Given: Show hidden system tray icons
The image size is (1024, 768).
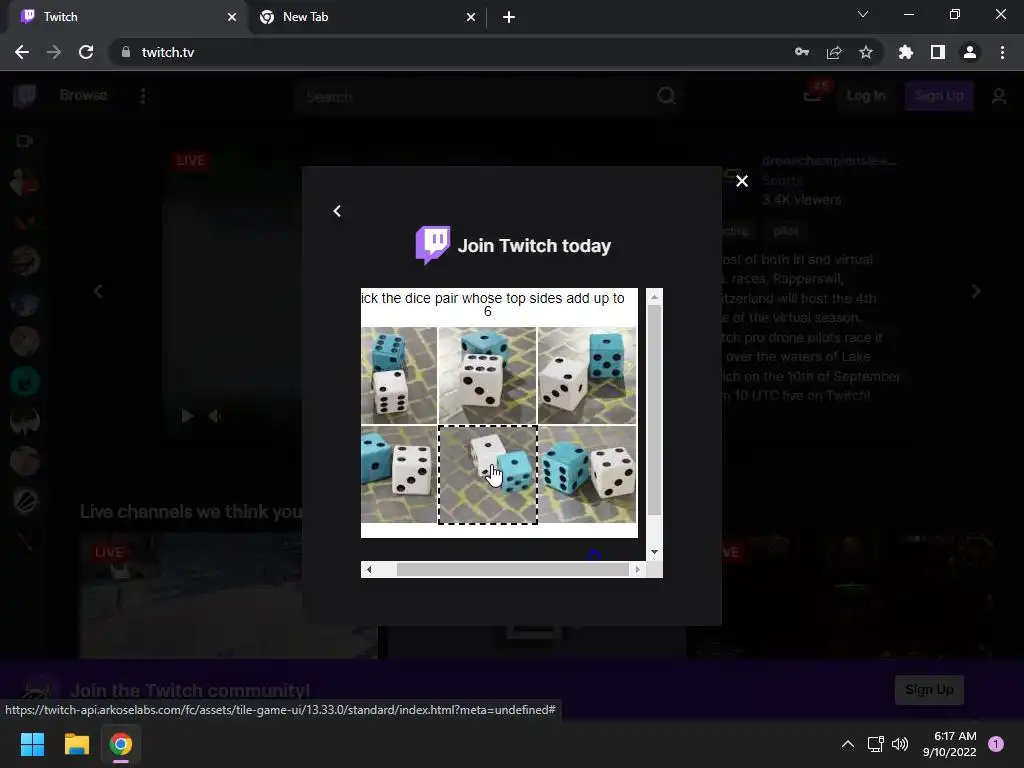Looking at the screenshot, I should 848,744.
